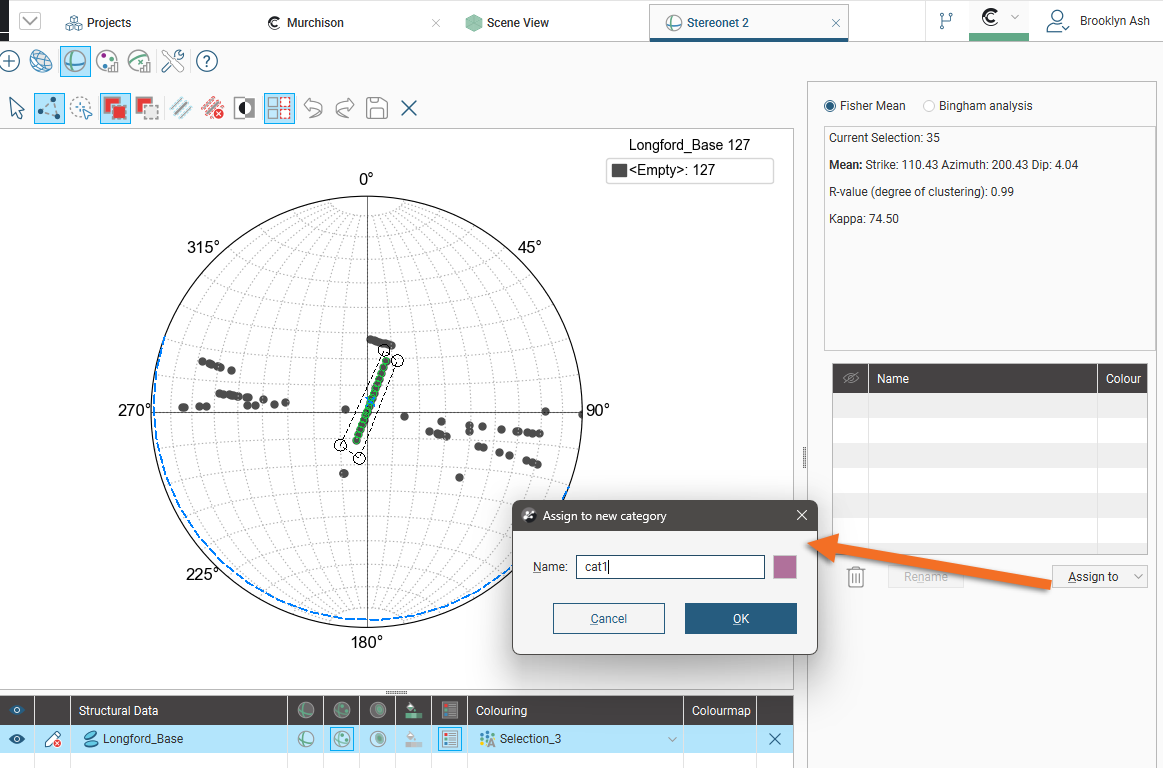Toggle the remove-from-selection squares tool
The height and width of the screenshot is (768, 1163).
pyautogui.click(x=147, y=108)
